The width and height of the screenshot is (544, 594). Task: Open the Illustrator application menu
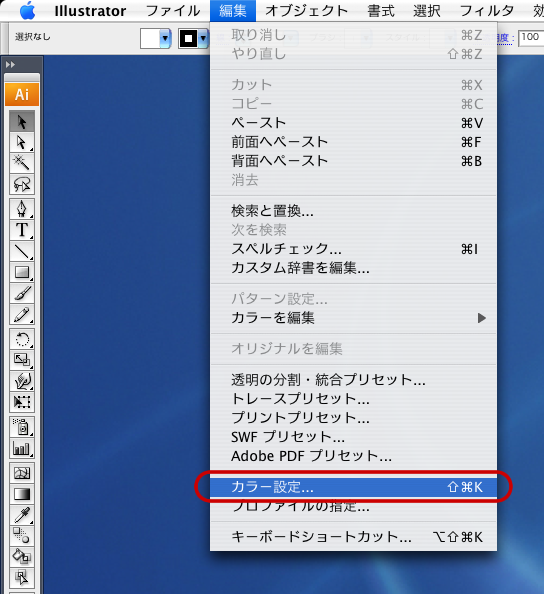tap(90, 11)
